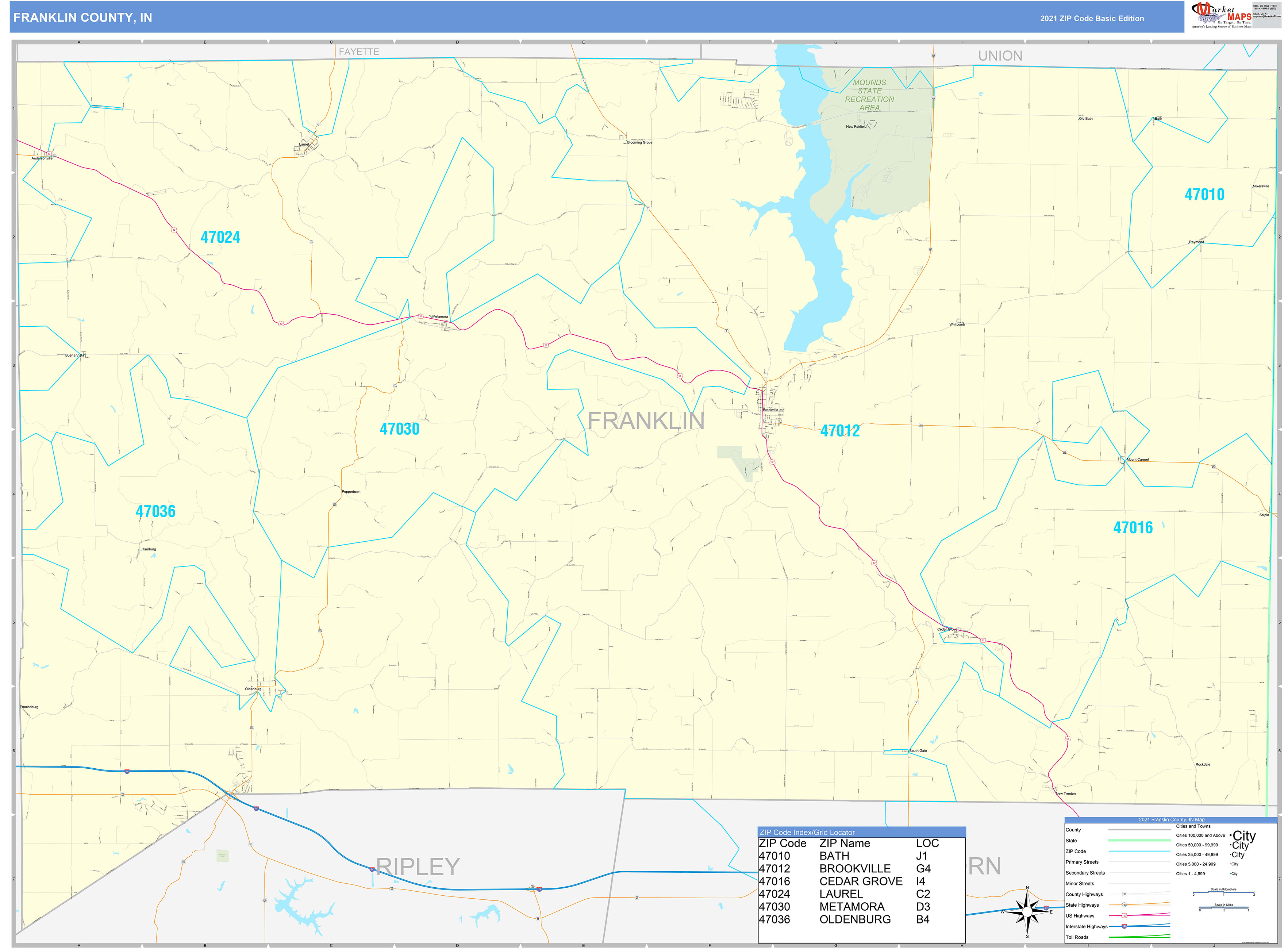Screen dimensions: 1288x949
Task: Click the 47036 row in the index table
Action: [x=845, y=919]
